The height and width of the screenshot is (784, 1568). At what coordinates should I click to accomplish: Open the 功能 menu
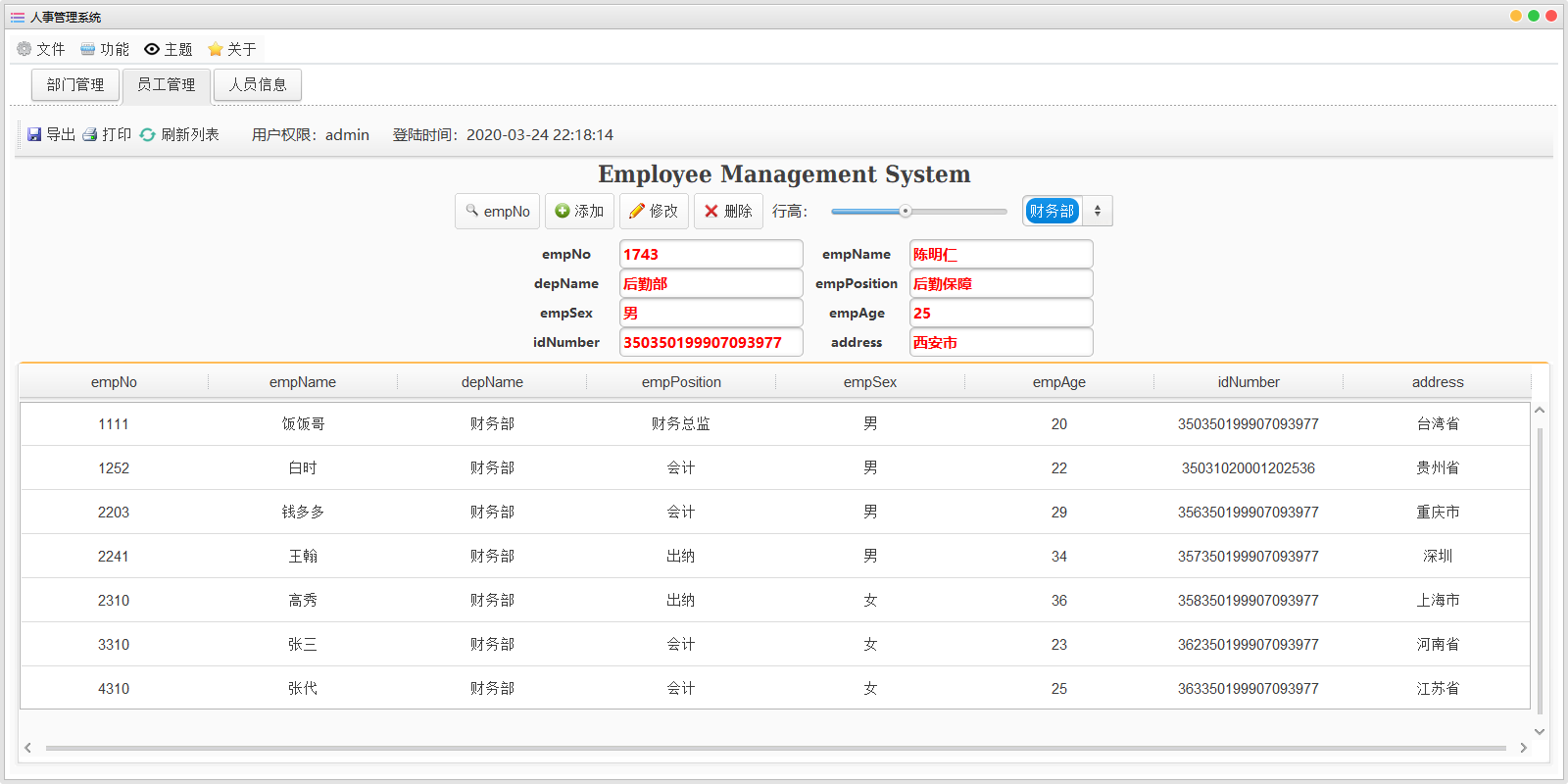pos(105,49)
